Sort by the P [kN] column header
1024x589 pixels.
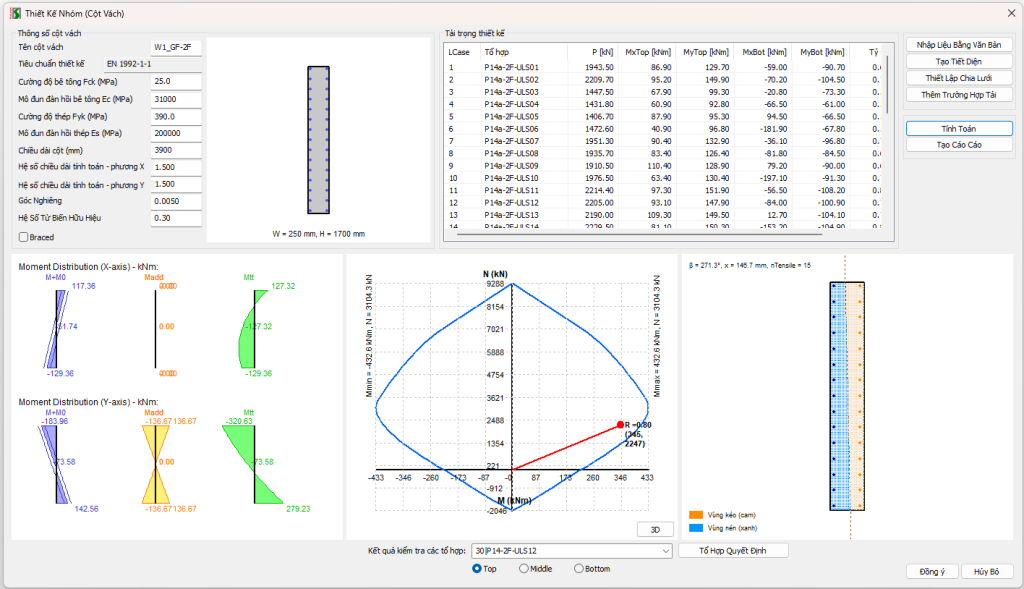point(601,51)
